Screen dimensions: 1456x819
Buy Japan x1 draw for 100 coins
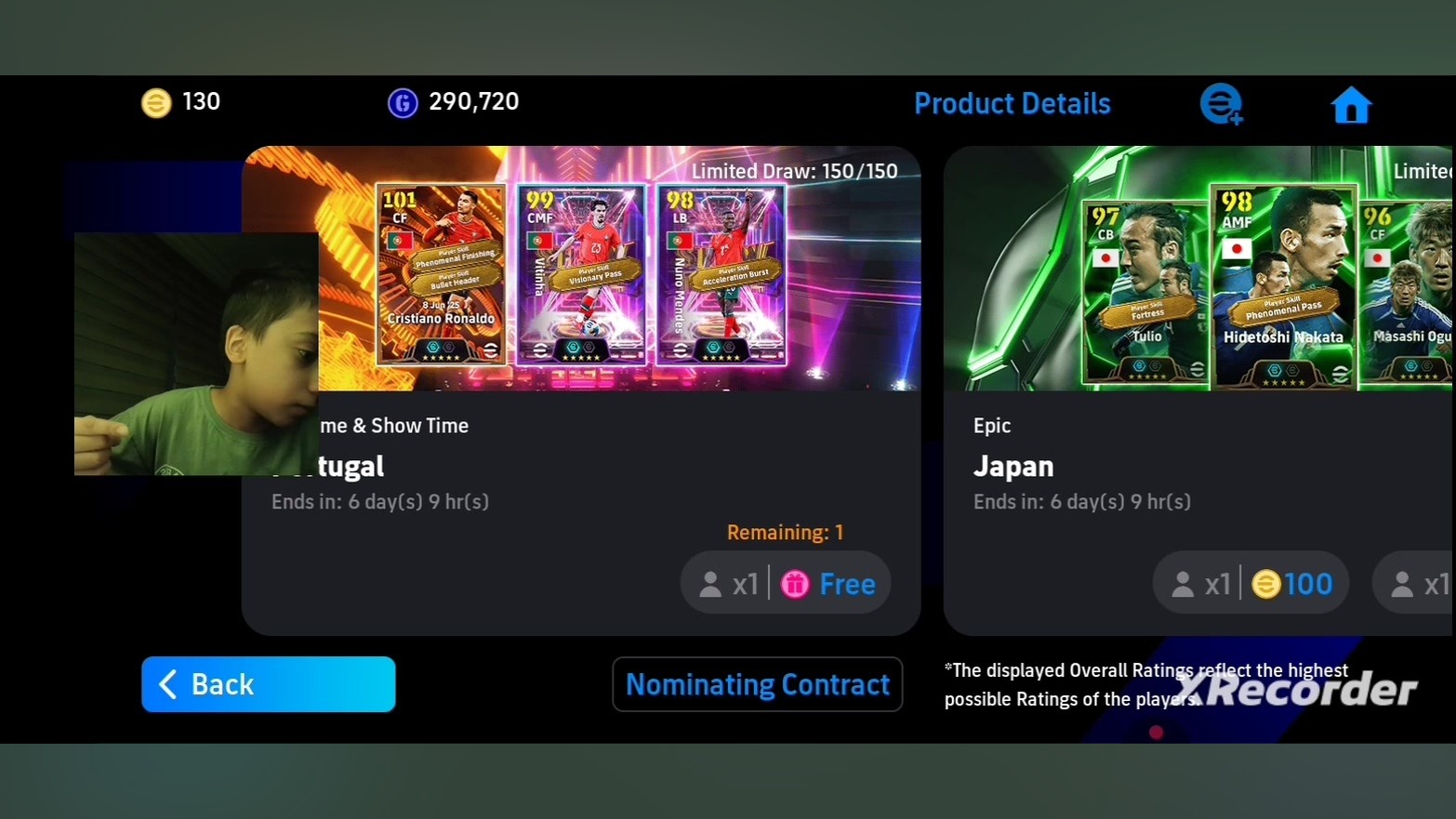[1251, 584]
